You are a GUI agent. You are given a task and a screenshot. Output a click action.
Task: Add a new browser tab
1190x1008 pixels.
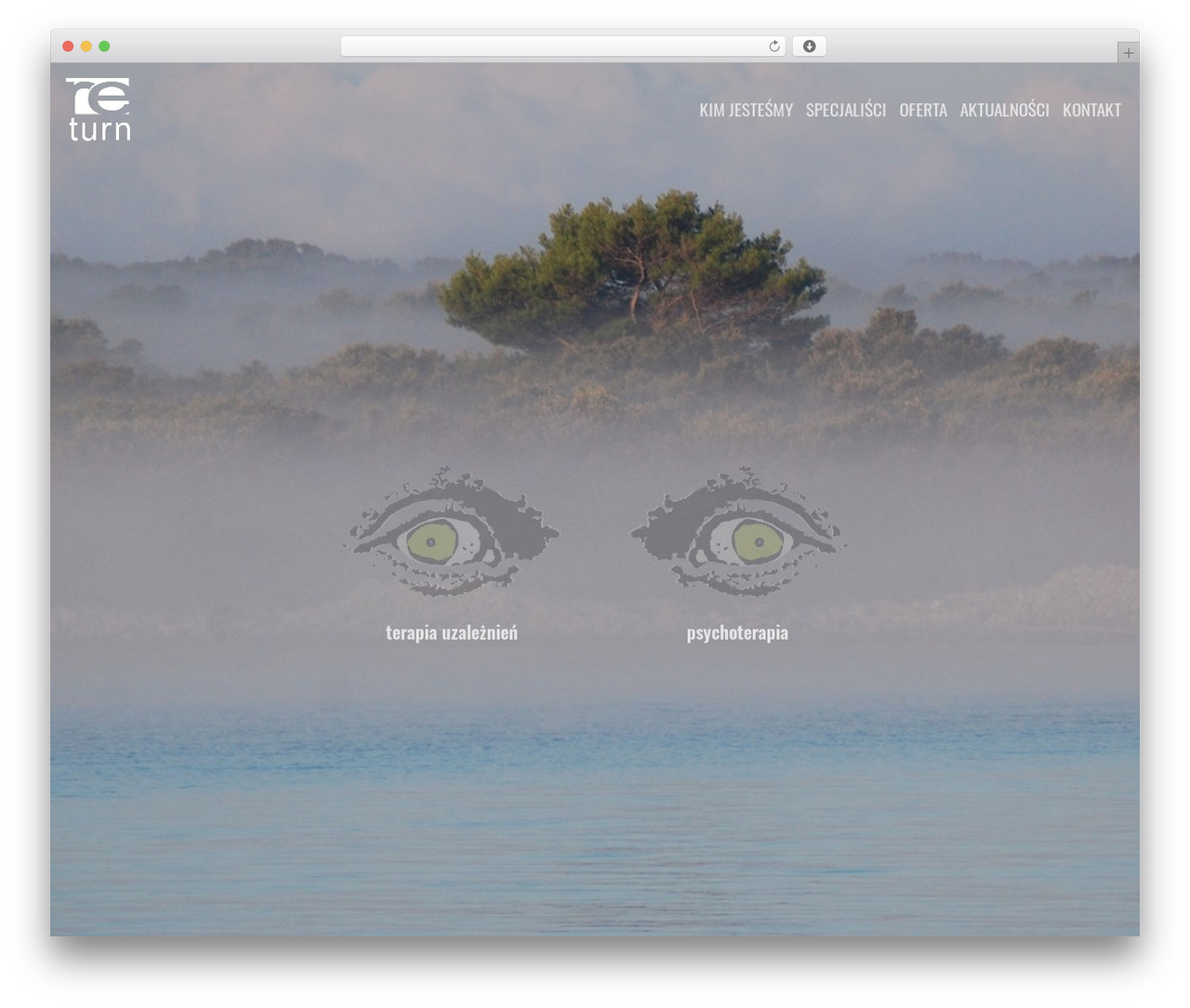1128,53
